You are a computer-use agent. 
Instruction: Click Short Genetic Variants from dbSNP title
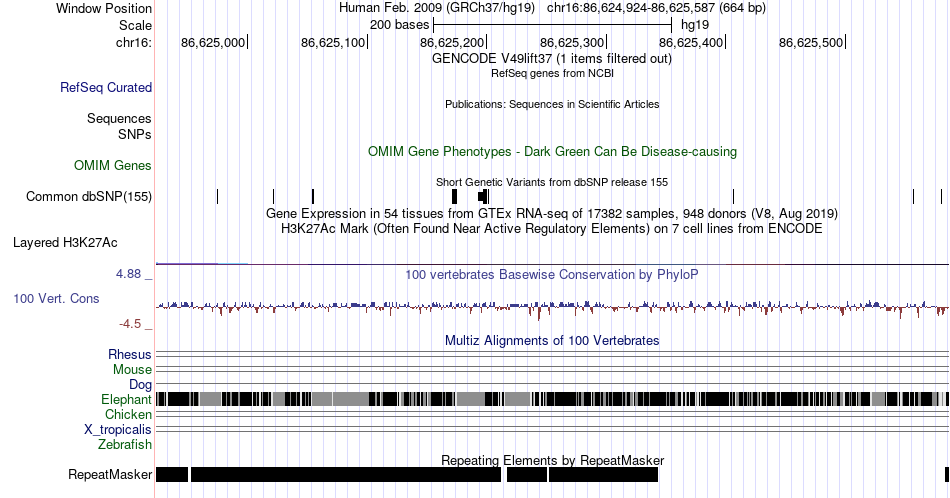click(552, 182)
